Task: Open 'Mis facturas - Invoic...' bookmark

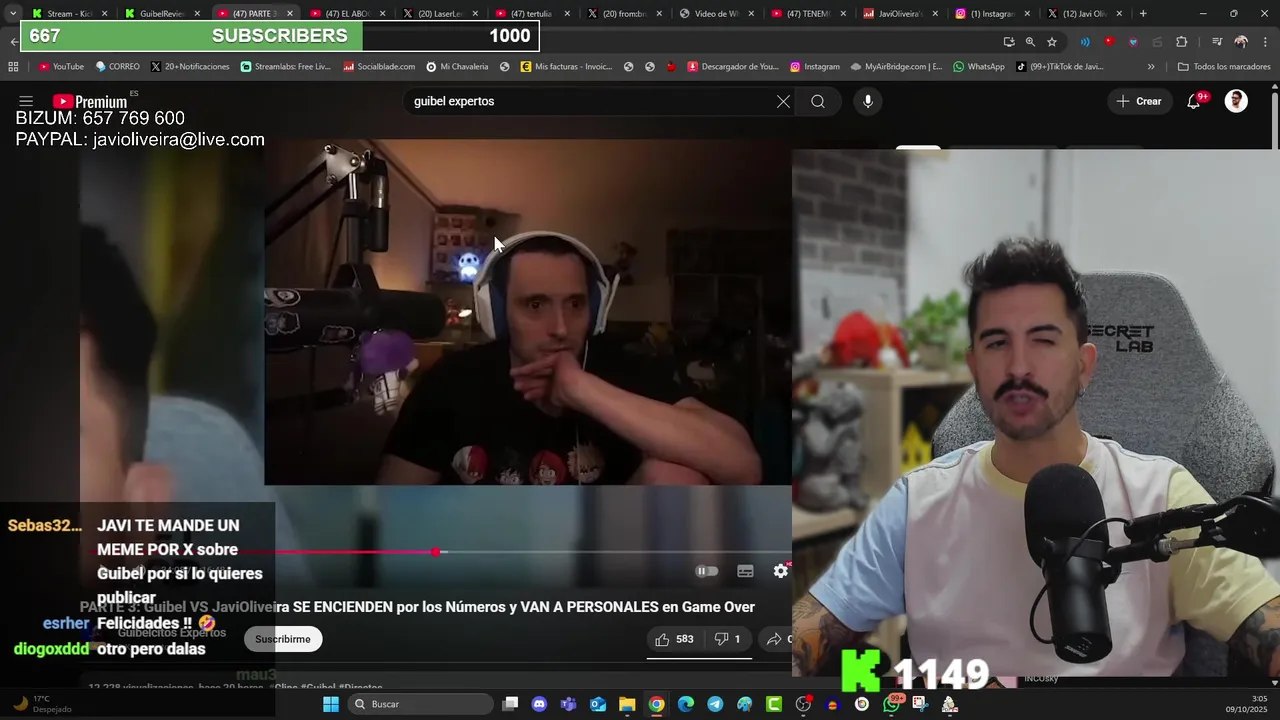Action: pyautogui.click(x=566, y=67)
